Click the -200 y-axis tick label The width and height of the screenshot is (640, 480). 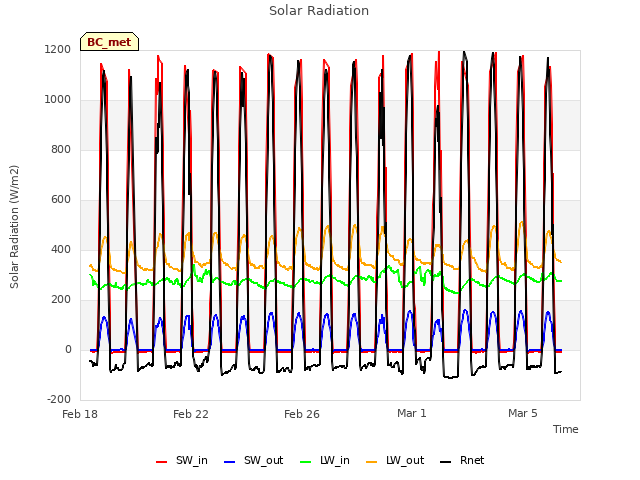pyautogui.click(x=59, y=399)
